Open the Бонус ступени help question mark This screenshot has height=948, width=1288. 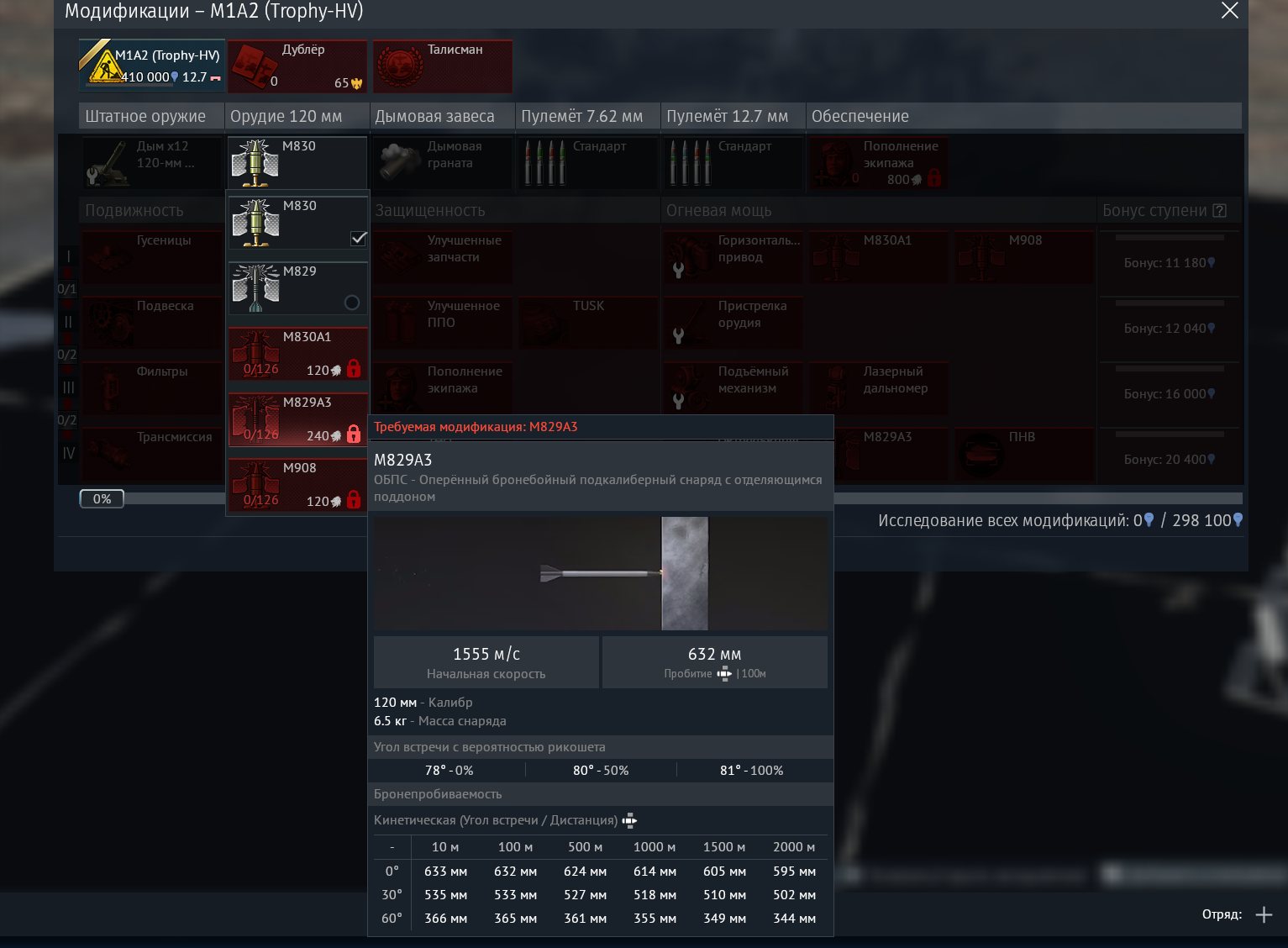coord(1220,211)
